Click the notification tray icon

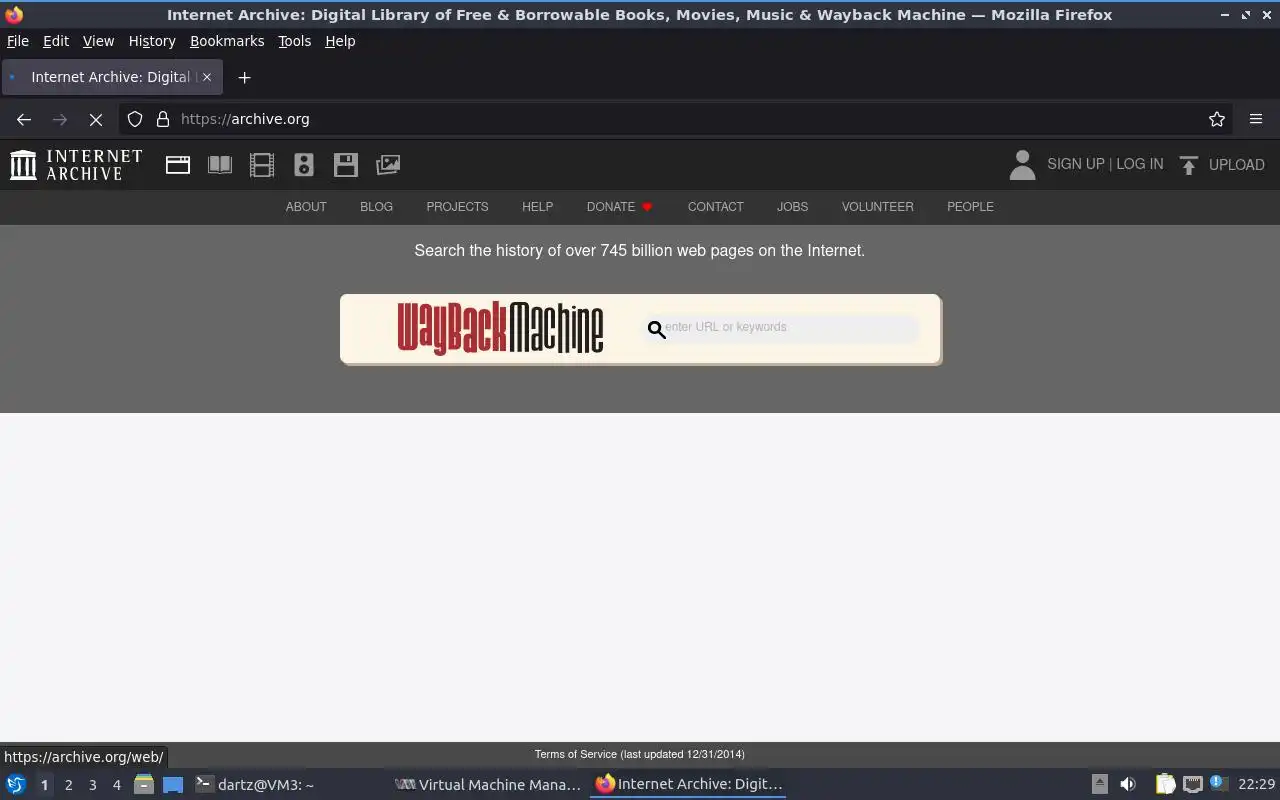pos(1217,783)
